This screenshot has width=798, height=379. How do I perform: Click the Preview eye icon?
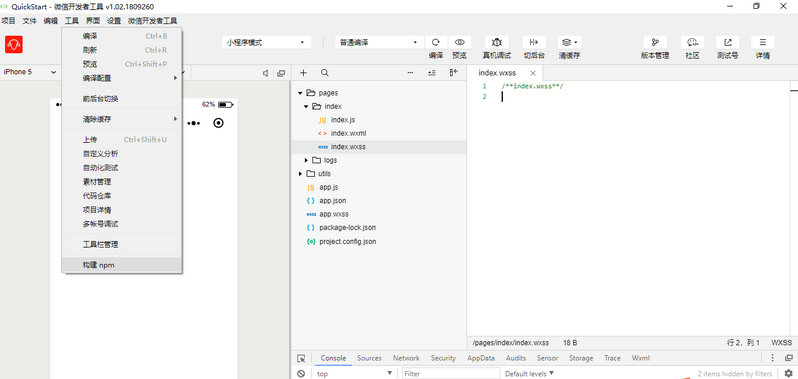tap(460, 42)
